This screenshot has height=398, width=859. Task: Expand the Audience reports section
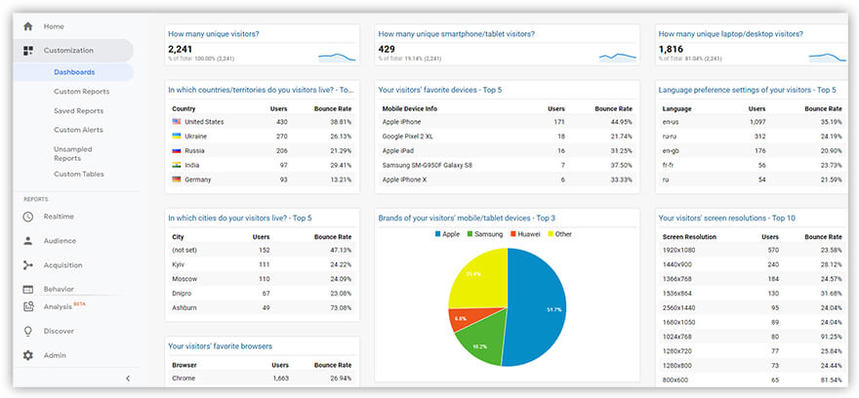pos(60,241)
